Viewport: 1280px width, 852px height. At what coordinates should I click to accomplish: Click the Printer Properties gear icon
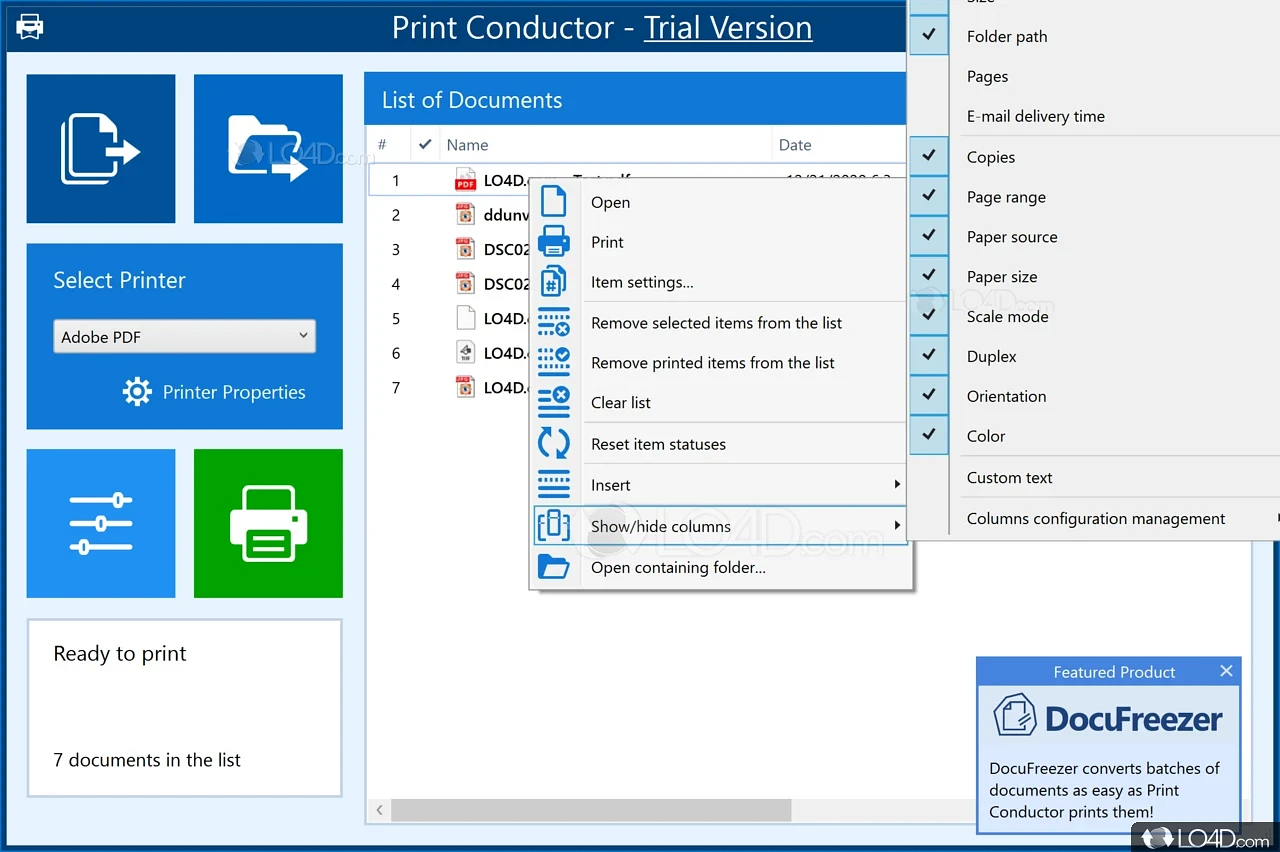coord(137,392)
